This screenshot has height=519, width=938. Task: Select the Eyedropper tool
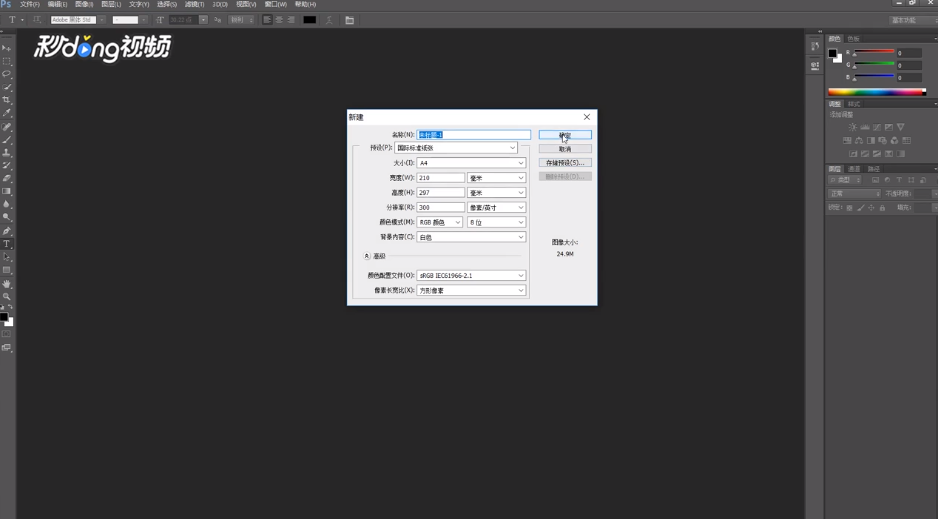click(7, 113)
